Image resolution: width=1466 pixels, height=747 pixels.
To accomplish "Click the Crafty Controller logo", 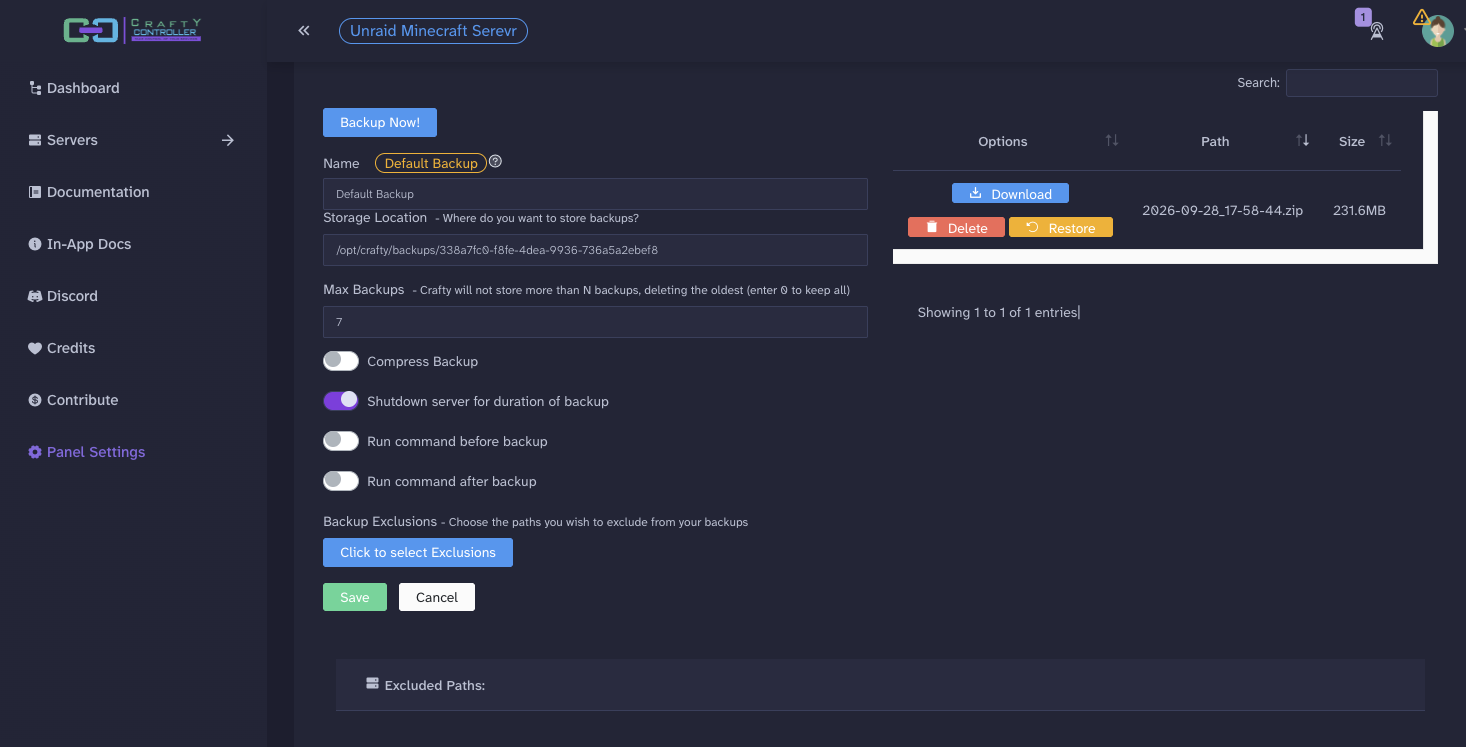I will pyautogui.click(x=133, y=30).
